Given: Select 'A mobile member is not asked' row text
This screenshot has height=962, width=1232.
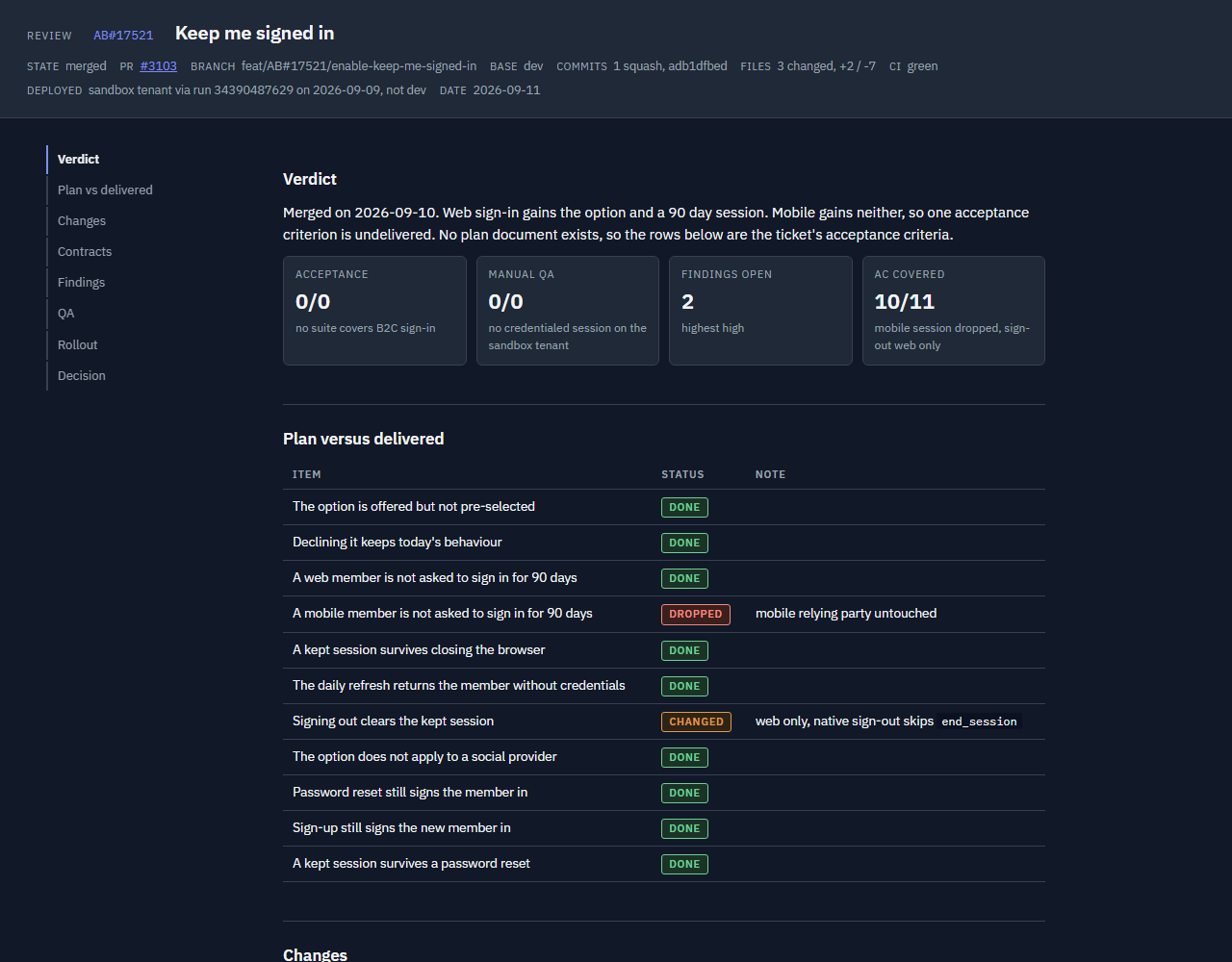Looking at the screenshot, I should click(443, 614).
